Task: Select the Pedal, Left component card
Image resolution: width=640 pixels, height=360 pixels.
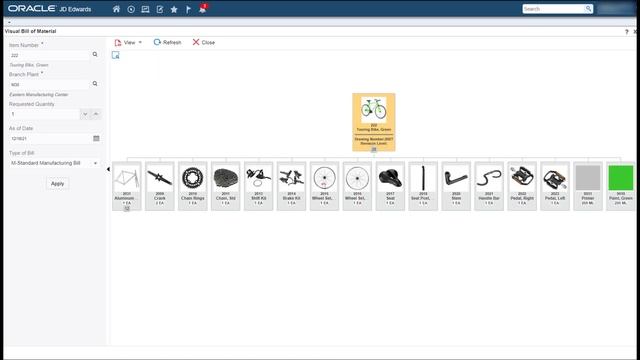Action: pyautogui.click(x=555, y=186)
